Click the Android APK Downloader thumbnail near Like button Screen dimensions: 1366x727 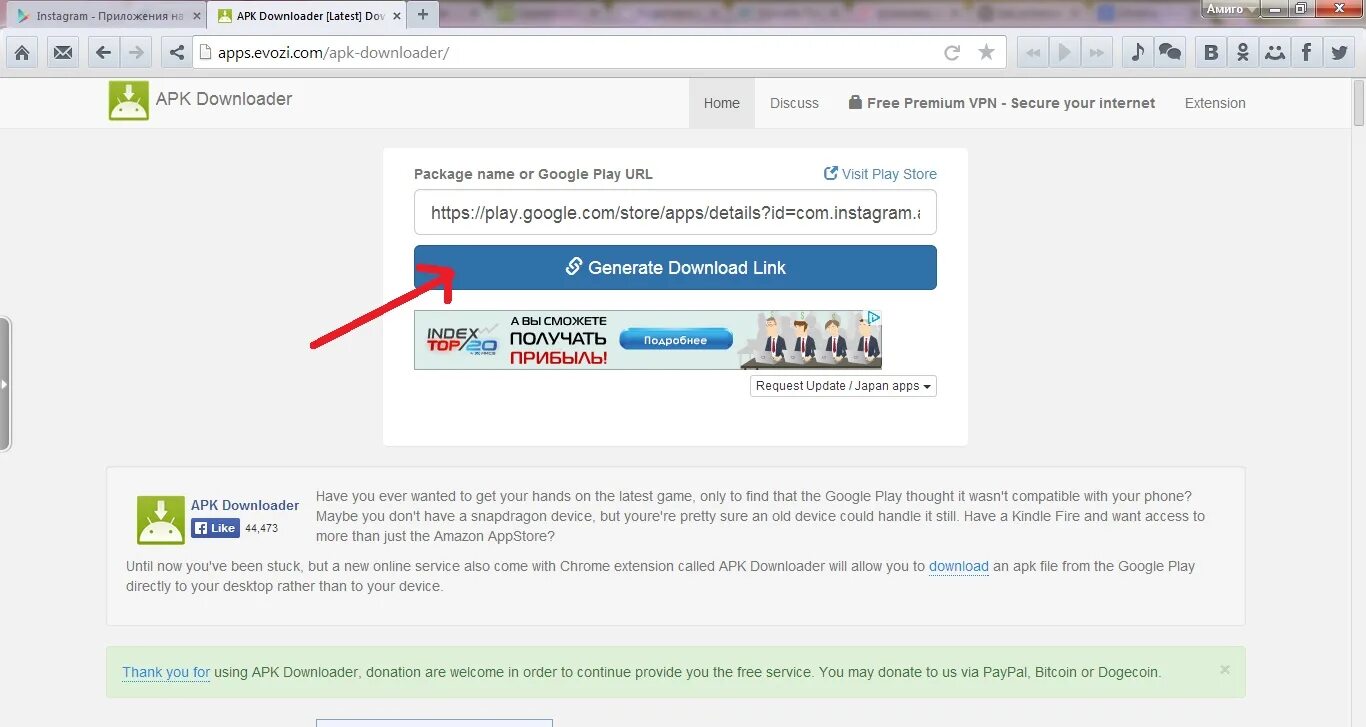(161, 520)
